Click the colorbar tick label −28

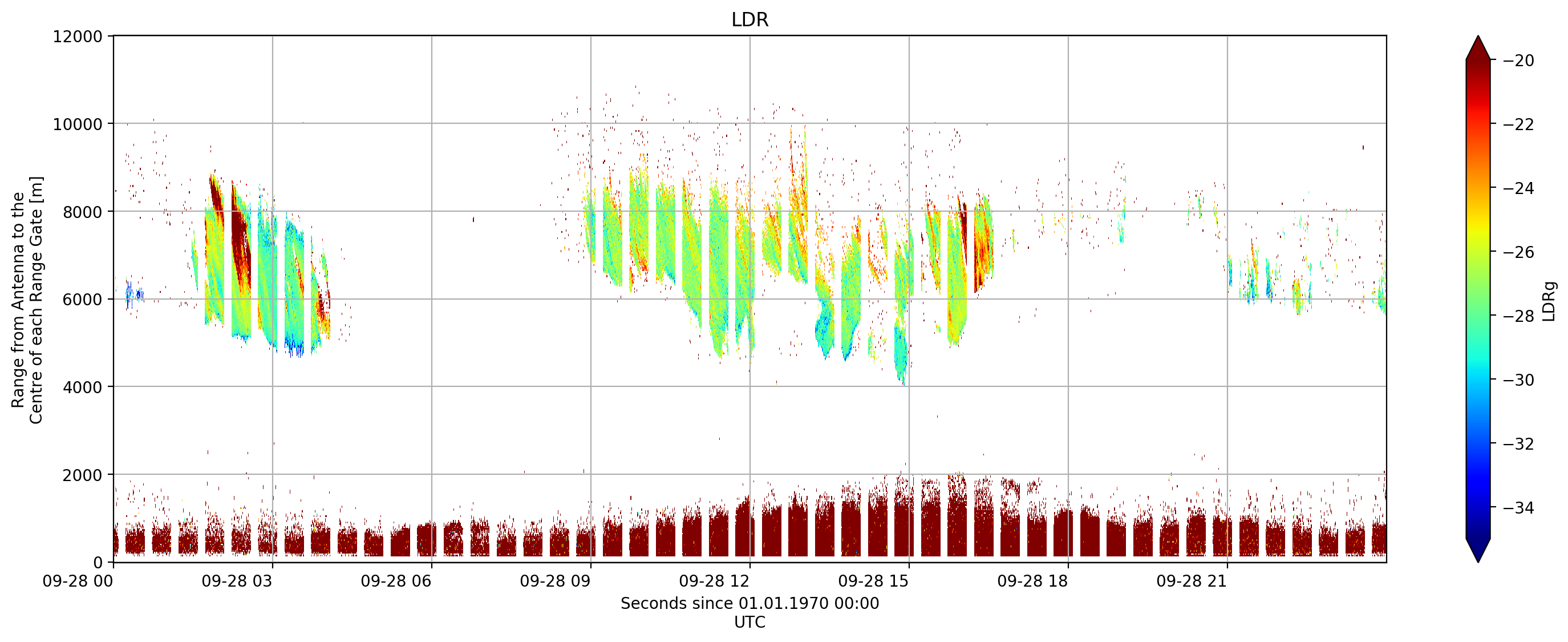coord(1519,316)
